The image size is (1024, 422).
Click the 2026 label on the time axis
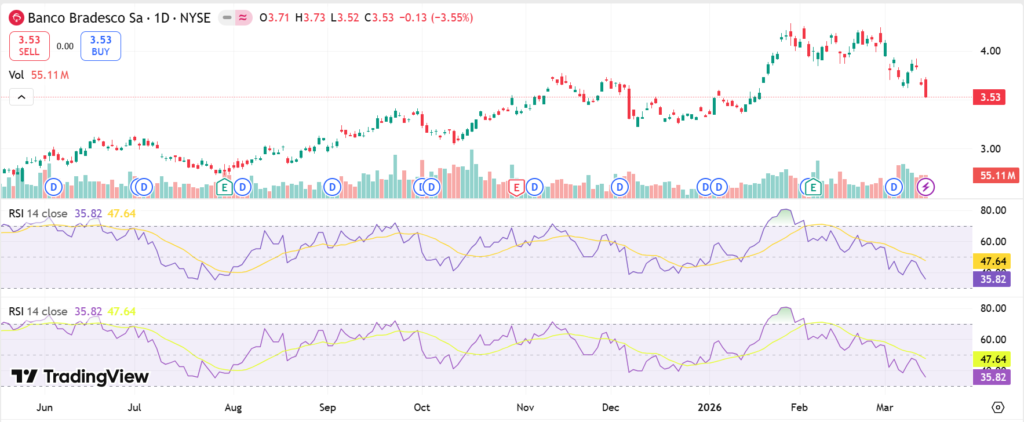click(x=708, y=408)
